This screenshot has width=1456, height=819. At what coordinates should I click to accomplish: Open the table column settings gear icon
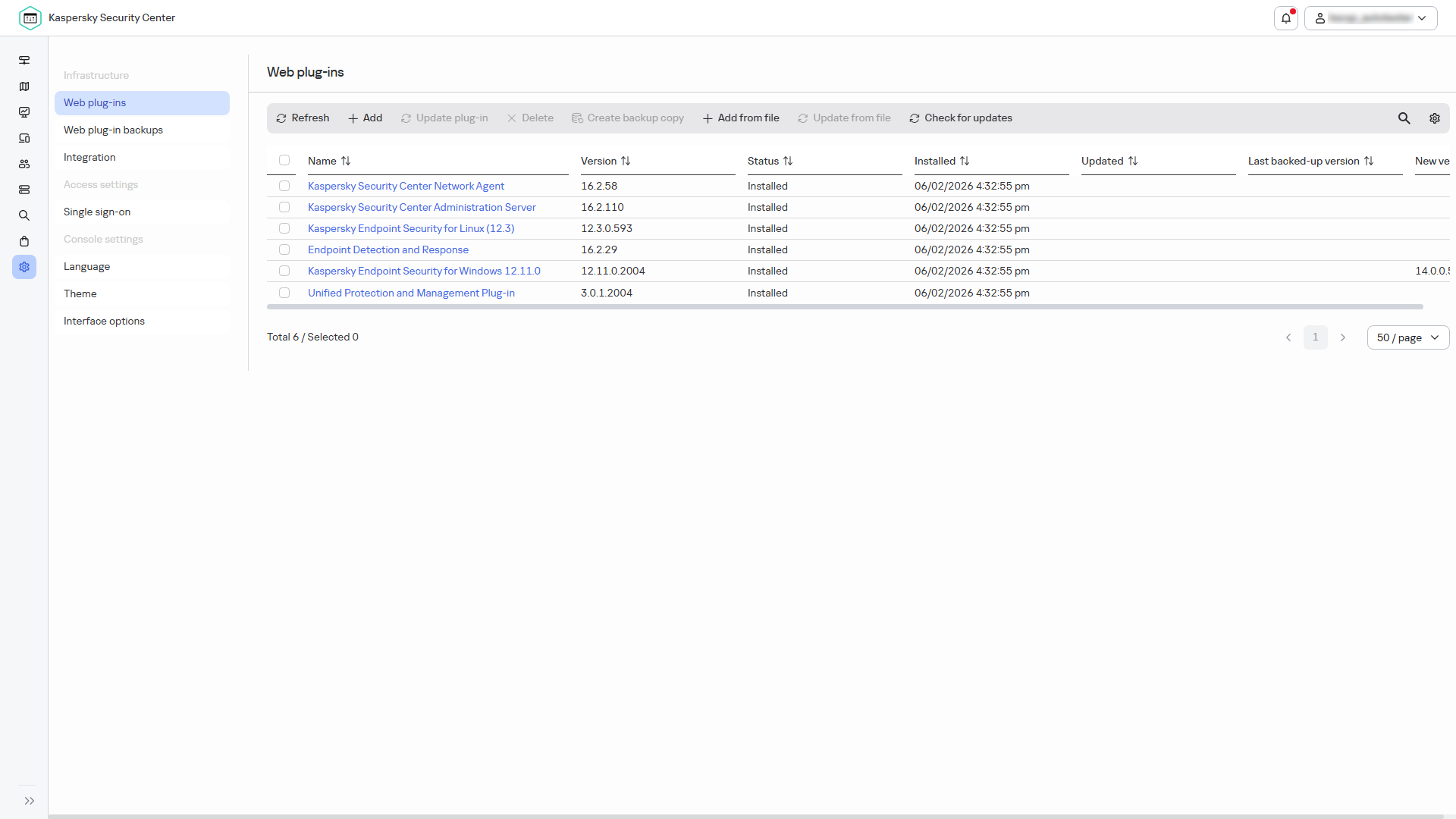coord(1435,118)
